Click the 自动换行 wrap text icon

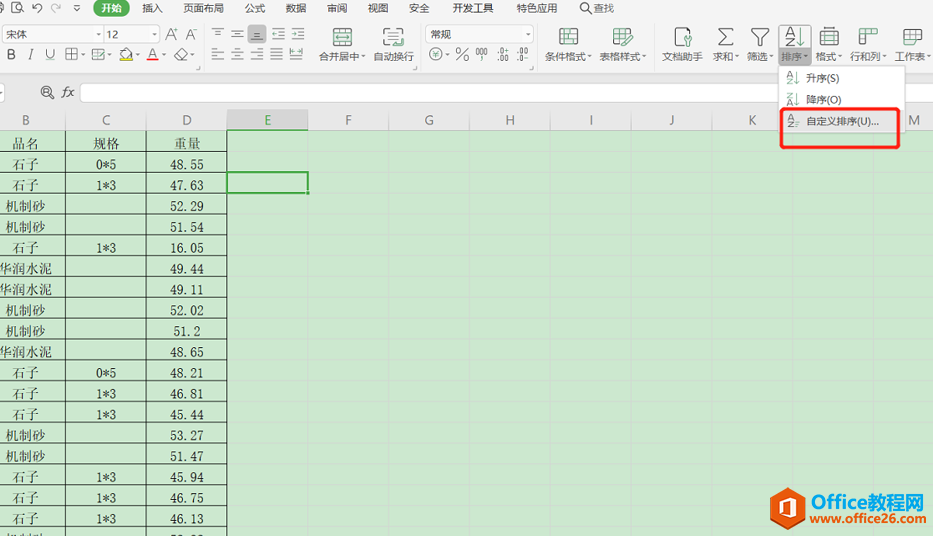coord(393,38)
